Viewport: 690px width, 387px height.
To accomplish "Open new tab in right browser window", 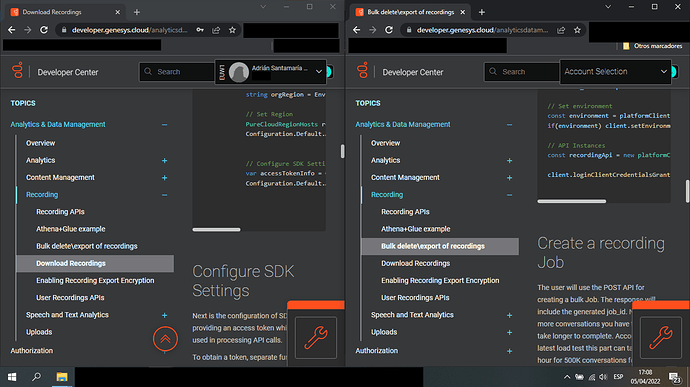I will [x=481, y=12].
